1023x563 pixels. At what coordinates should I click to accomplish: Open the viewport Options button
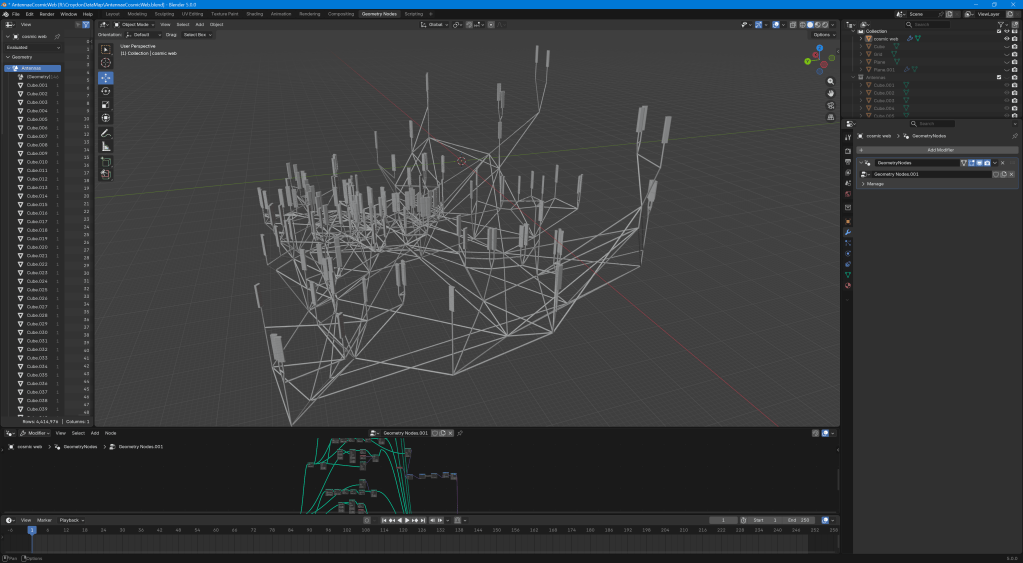(823, 35)
